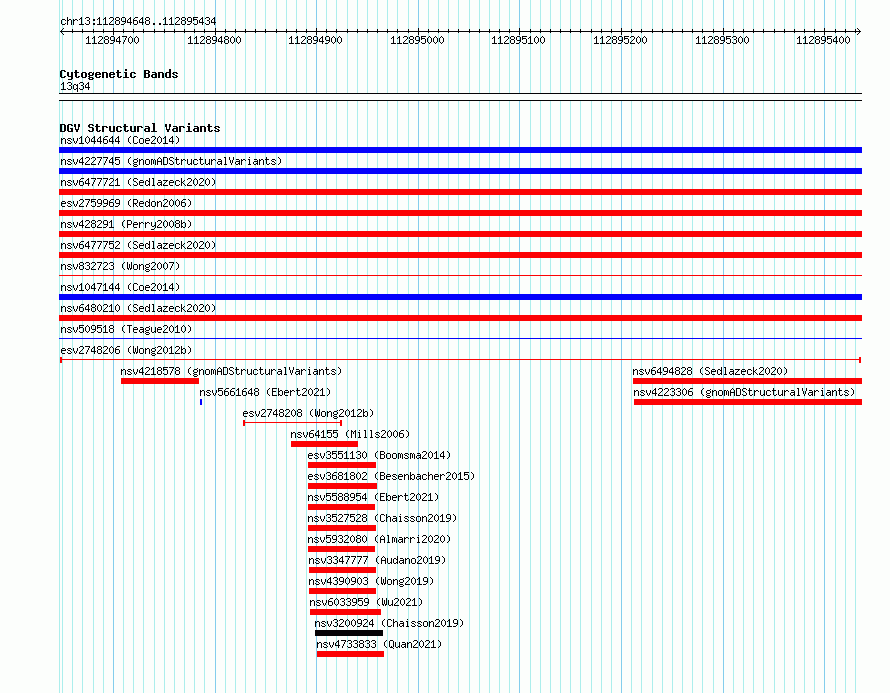The width and height of the screenshot is (890, 693).
Task: Click nsv5661648 (Ebert2021) label
Action: pos(265,392)
